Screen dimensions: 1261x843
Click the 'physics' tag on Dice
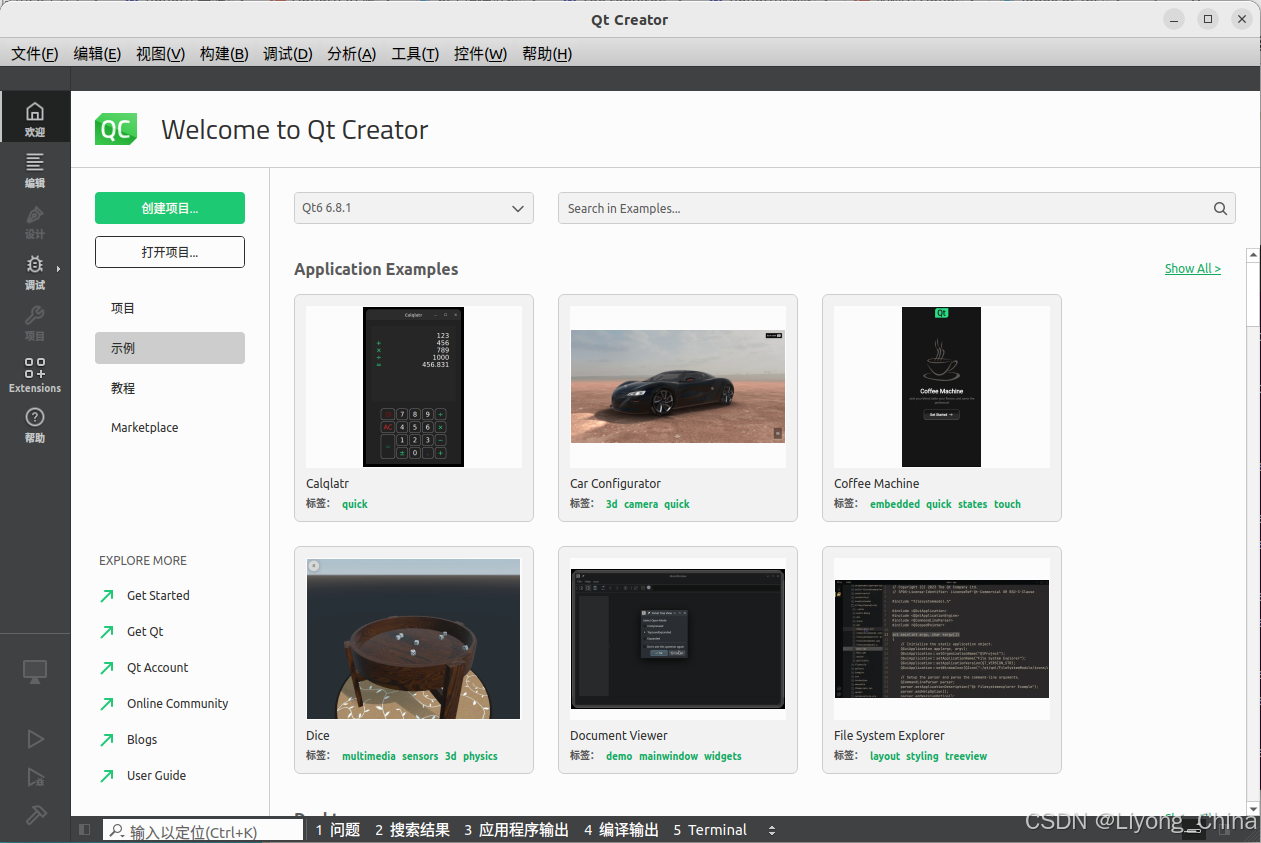tap(480, 756)
